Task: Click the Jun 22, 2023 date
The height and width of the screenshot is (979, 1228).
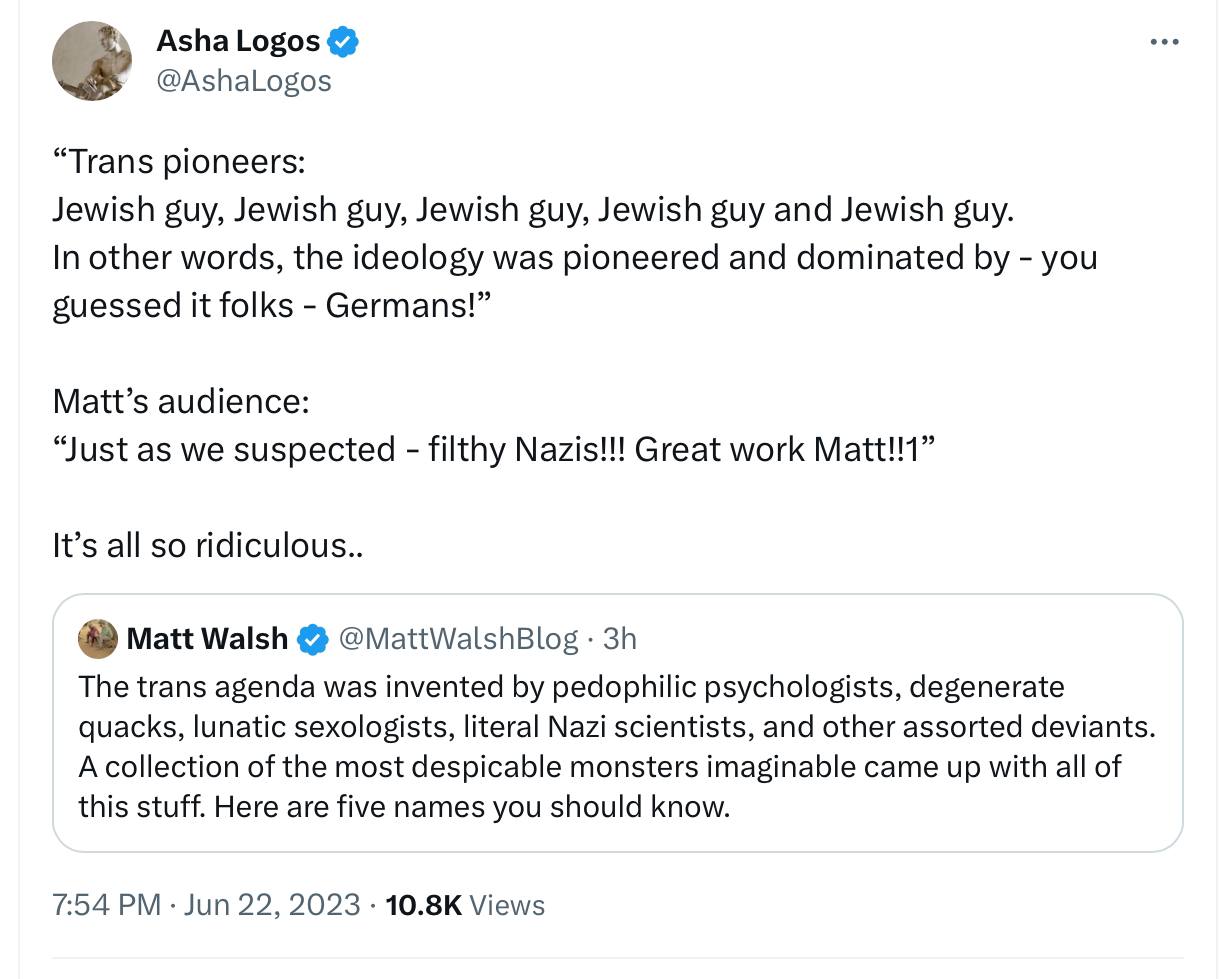Action: pyautogui.click(x=272, y=904)
